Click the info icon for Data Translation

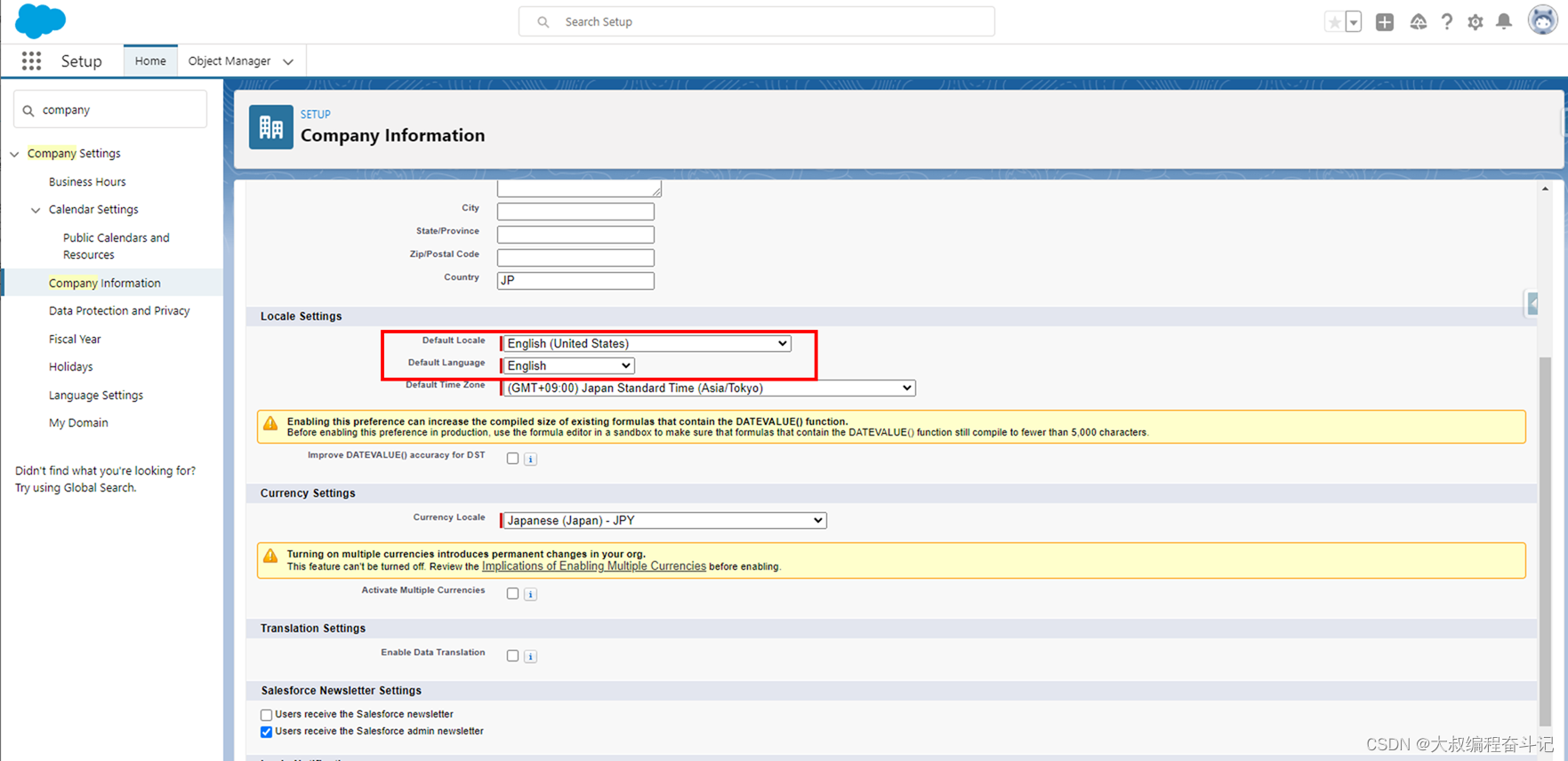[x=530, y=656]
